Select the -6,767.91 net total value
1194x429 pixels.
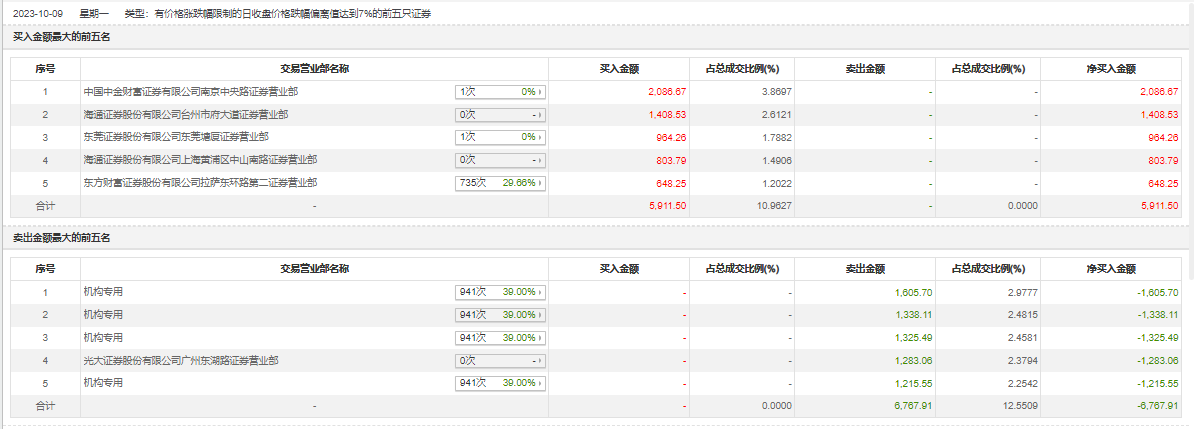coord(1158,405)
